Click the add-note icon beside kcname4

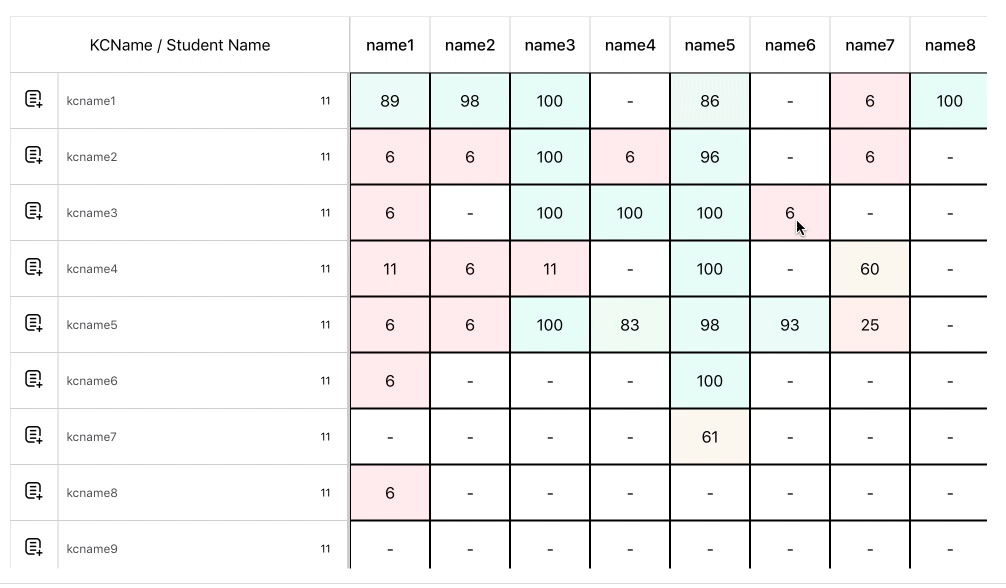click(33, 268)
